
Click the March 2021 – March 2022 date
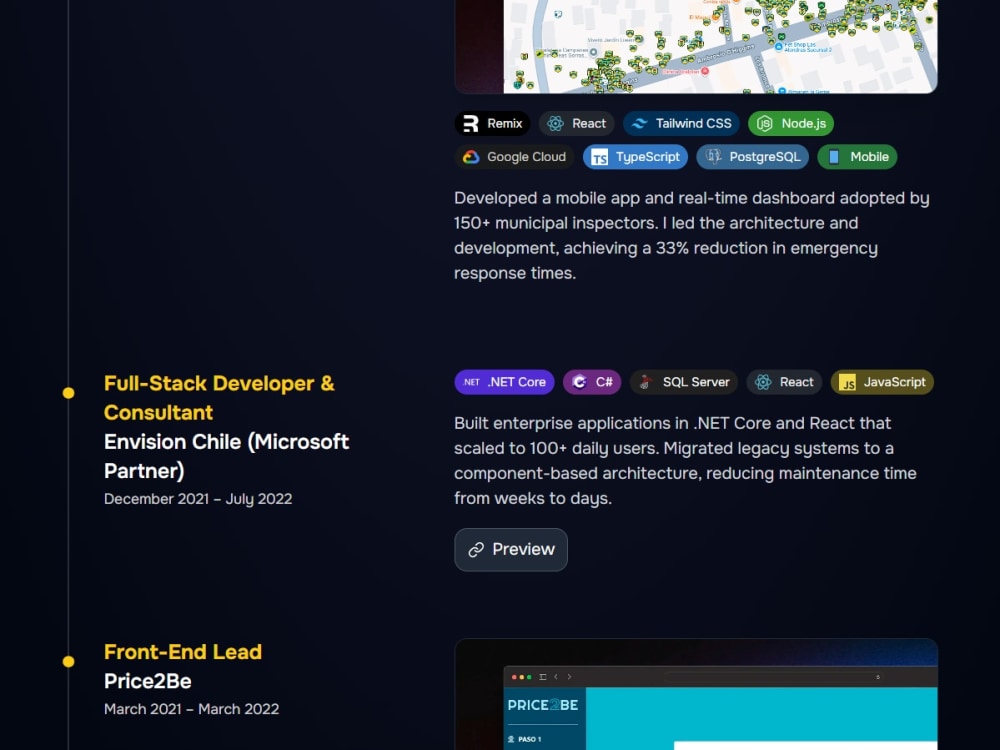[191, 709]
